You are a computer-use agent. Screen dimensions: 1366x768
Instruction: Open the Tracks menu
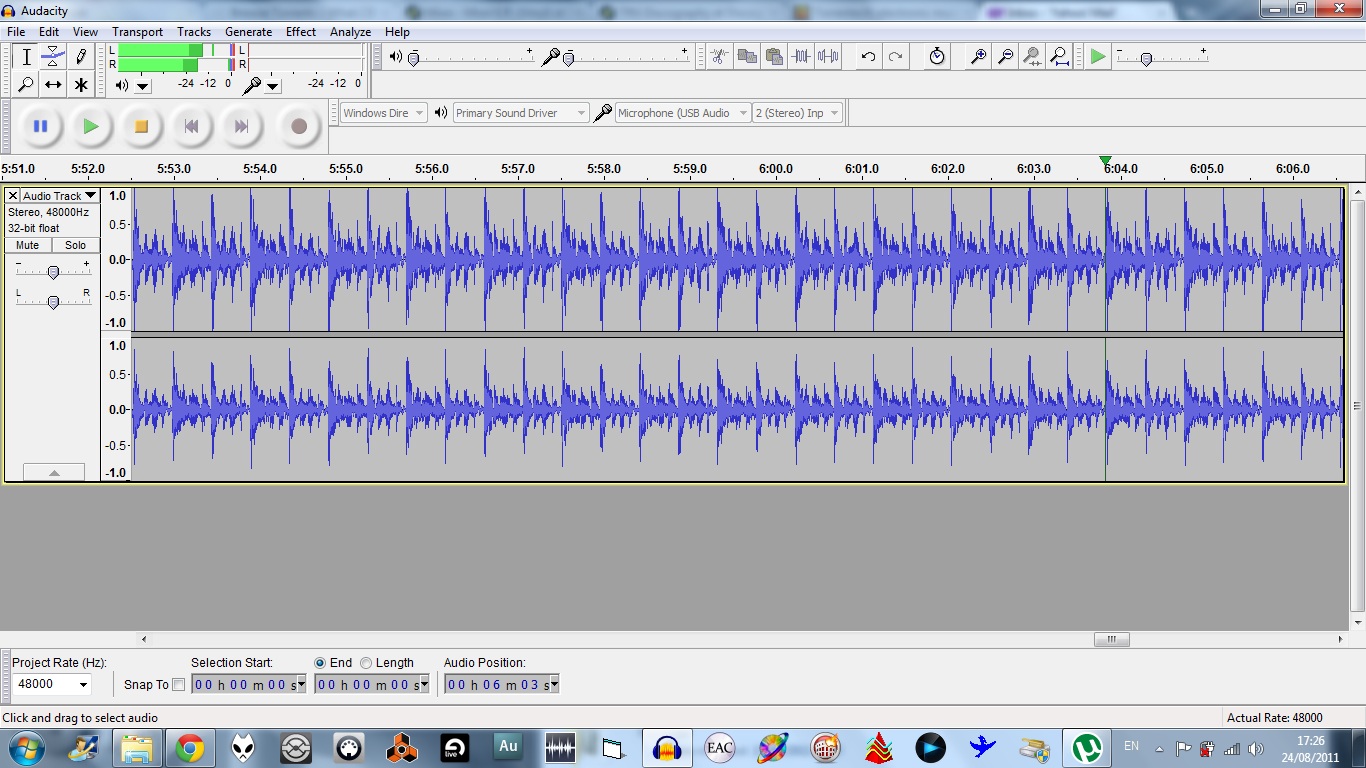[194, 32]
